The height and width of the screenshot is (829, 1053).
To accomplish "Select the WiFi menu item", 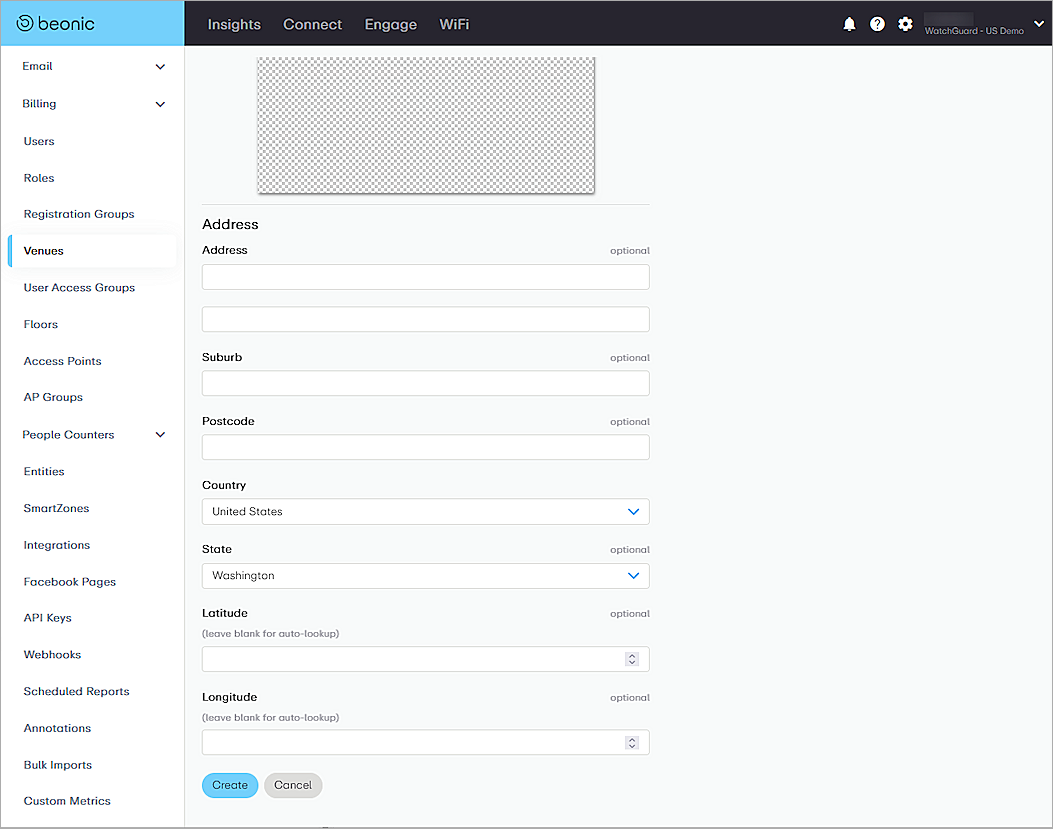I will 454,24.
